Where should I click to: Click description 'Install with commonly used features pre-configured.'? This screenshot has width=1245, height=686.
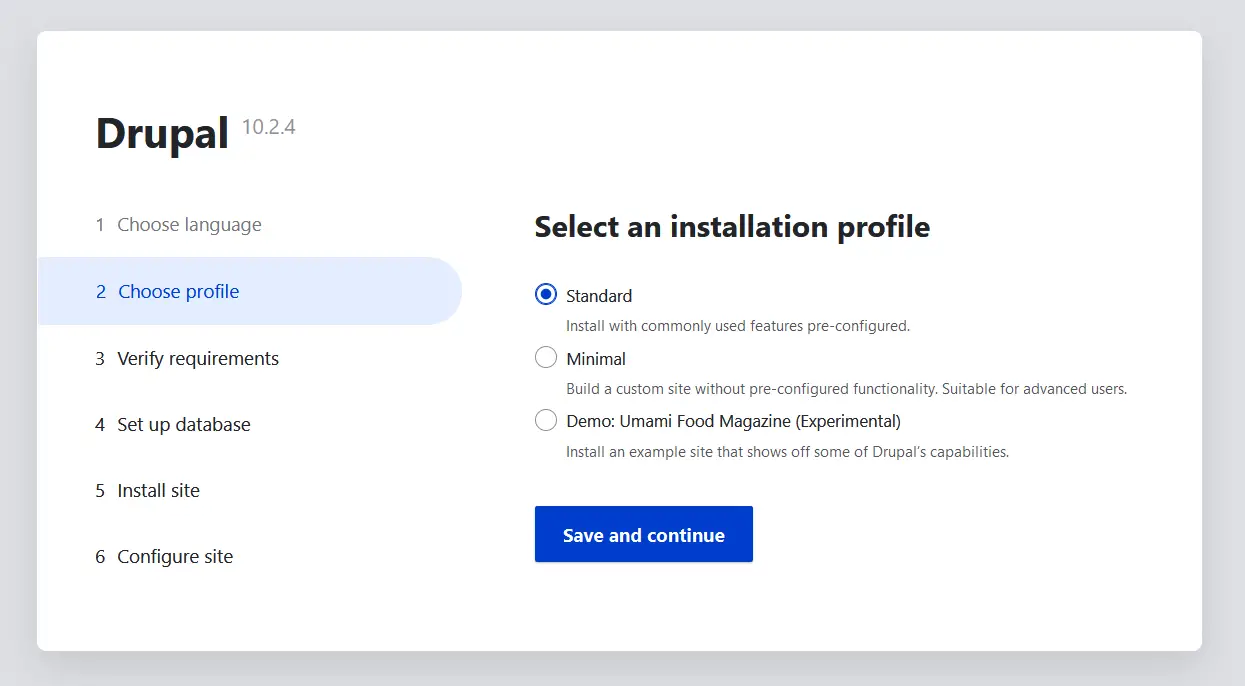click(x=738, y=326)
